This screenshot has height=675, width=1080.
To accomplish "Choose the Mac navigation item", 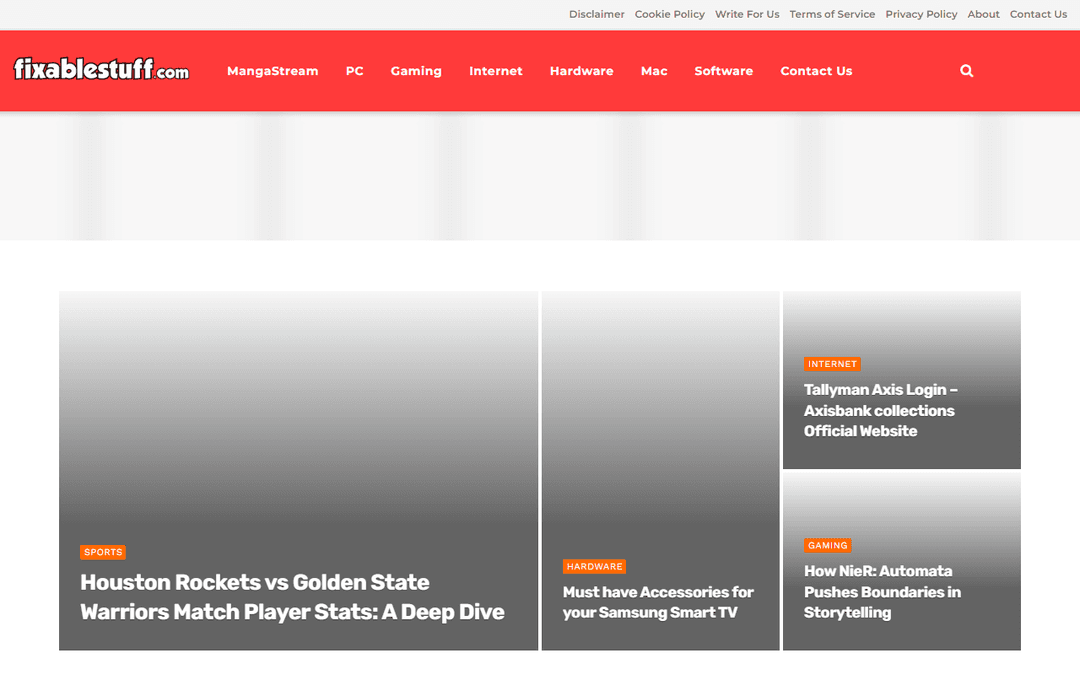I will pyautogui.click(x=654, y=71).
